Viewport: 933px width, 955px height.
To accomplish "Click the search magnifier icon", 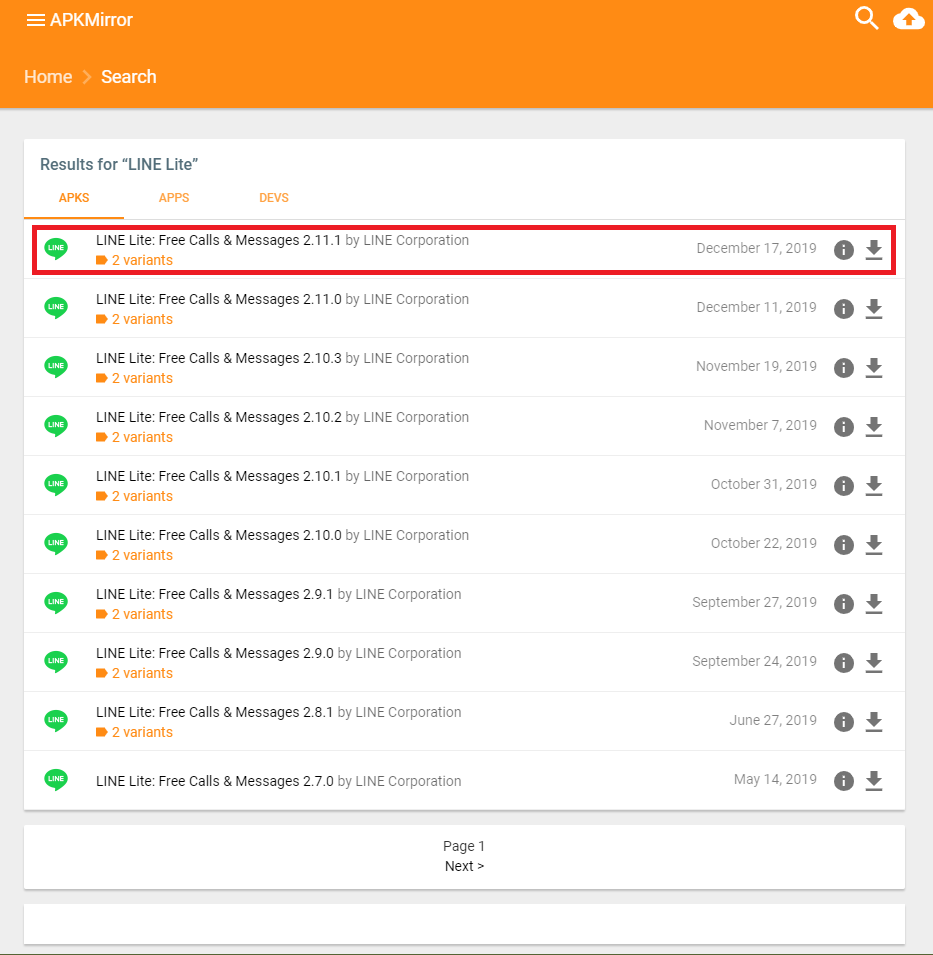I will [866, 18].
